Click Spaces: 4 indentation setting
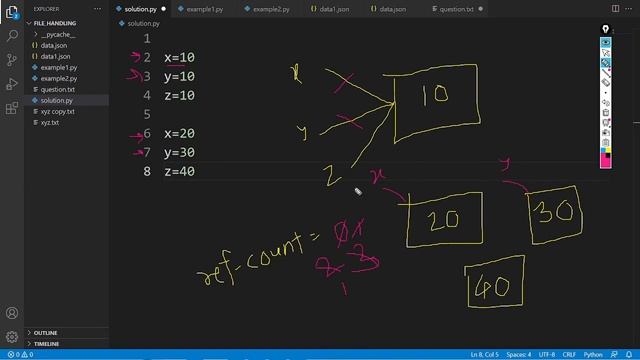 coord(518,354)
